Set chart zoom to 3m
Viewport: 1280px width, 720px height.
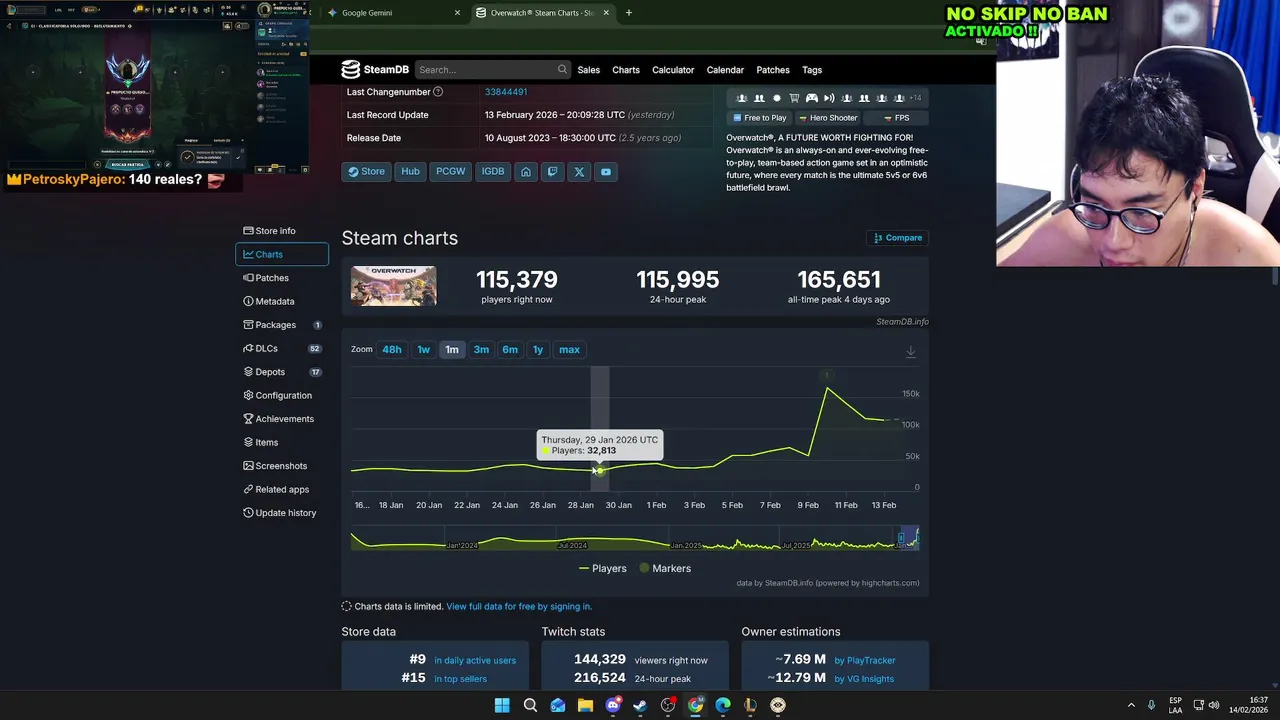(481, 350)
